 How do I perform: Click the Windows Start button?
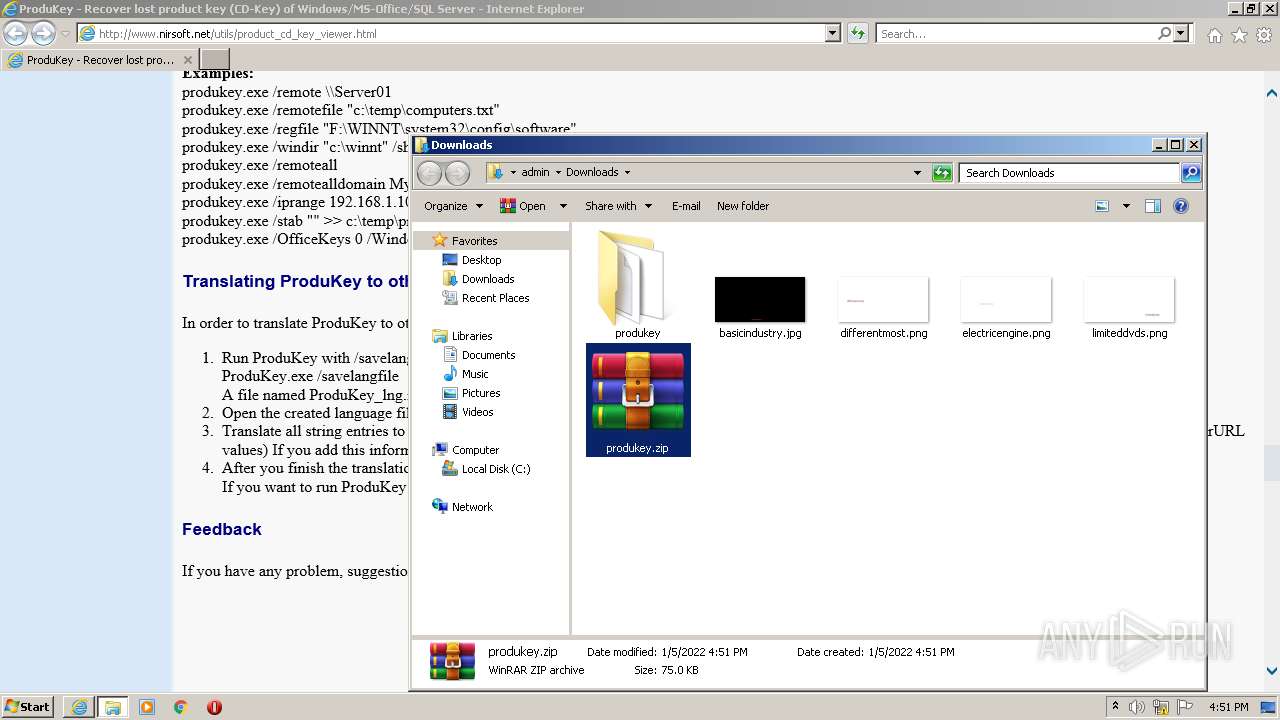(x=28, y=706)
